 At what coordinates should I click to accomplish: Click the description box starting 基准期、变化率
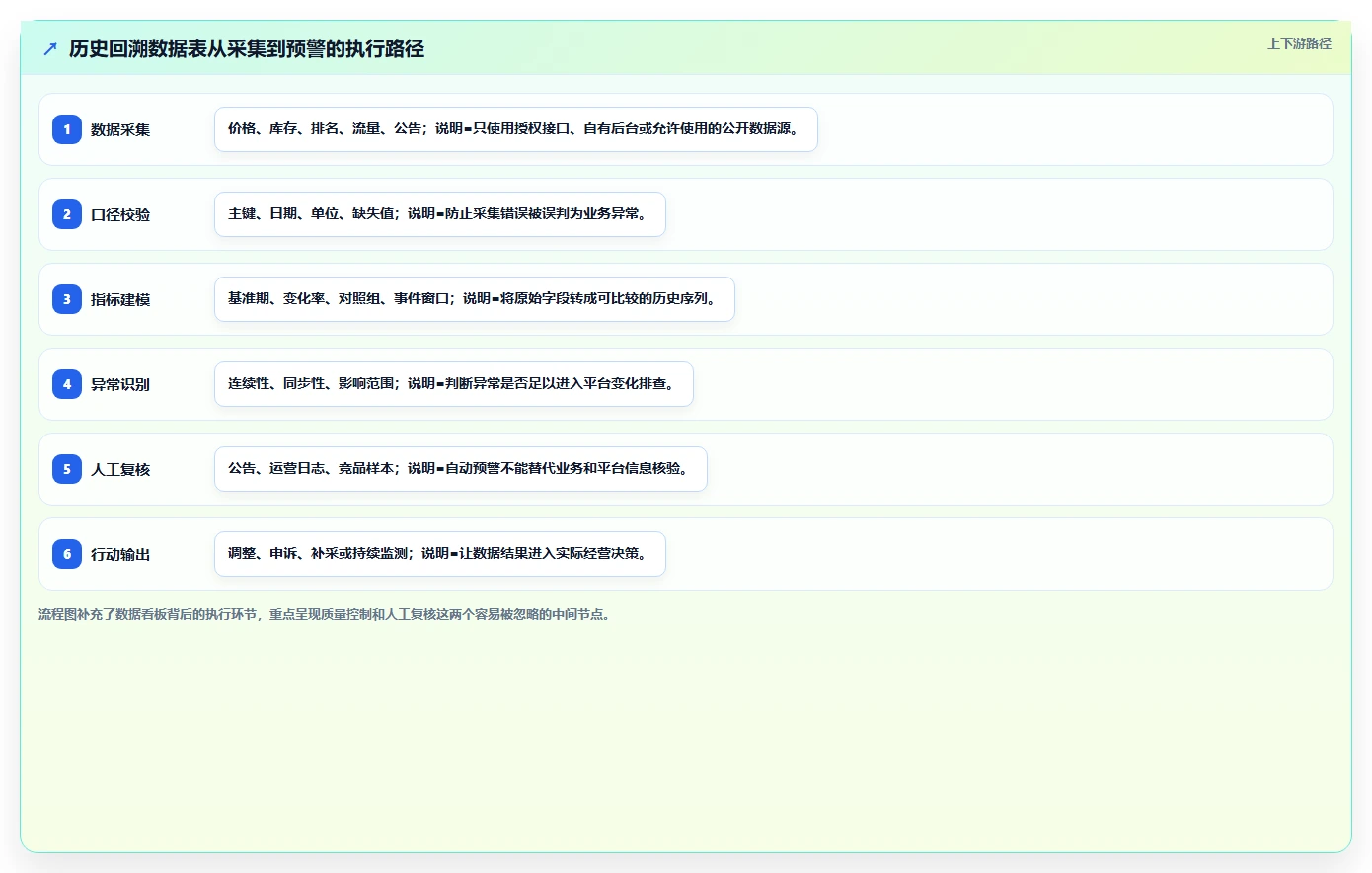475,299
